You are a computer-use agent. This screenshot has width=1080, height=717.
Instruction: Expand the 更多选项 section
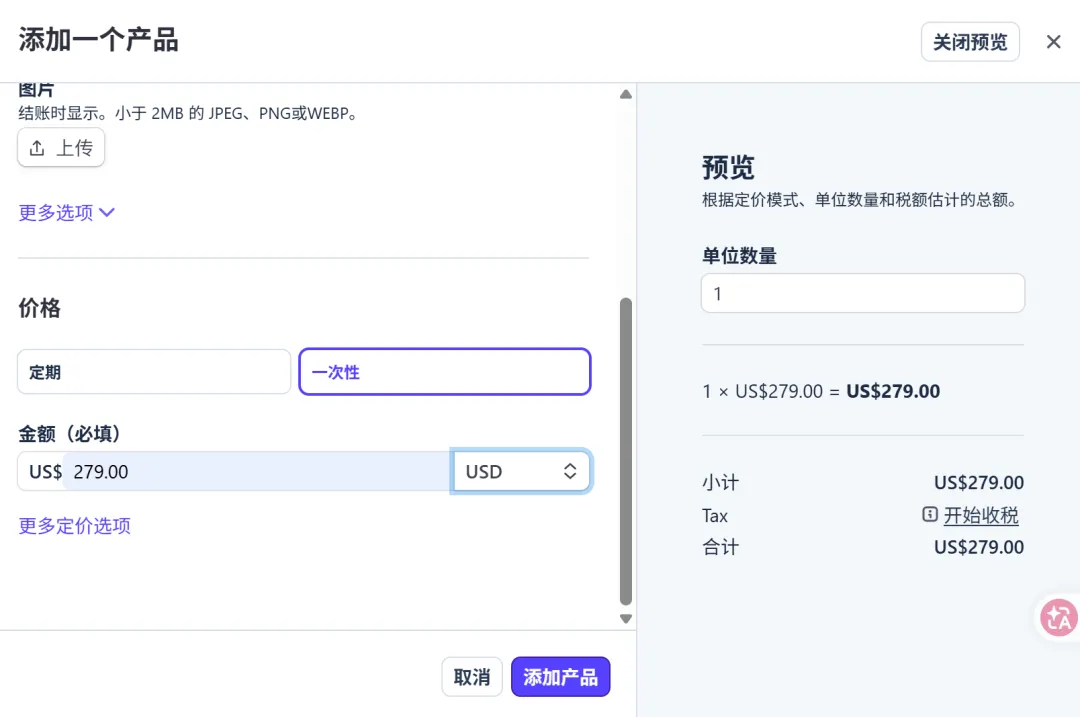tap(56, 212)
